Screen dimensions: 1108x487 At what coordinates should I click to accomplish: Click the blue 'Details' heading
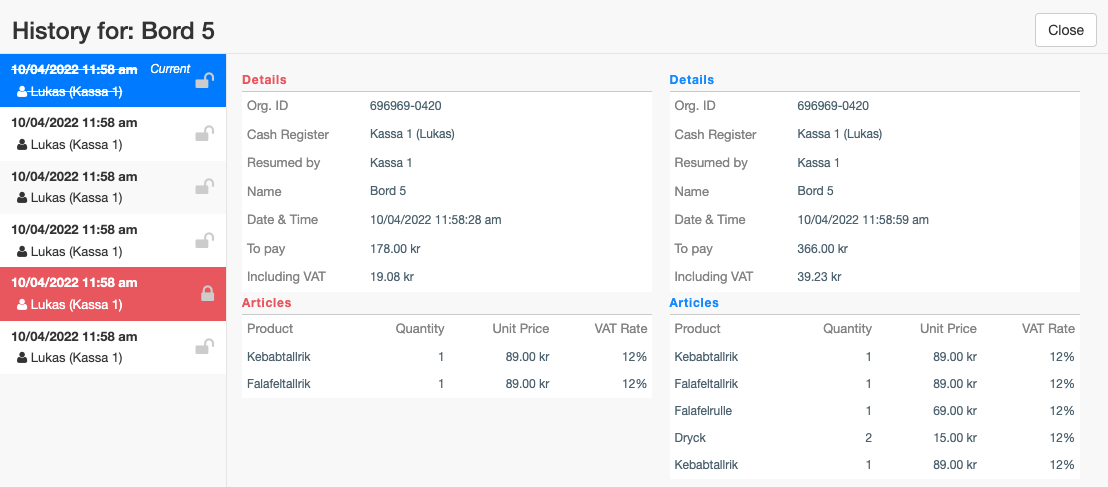click(x=692, y=80)
